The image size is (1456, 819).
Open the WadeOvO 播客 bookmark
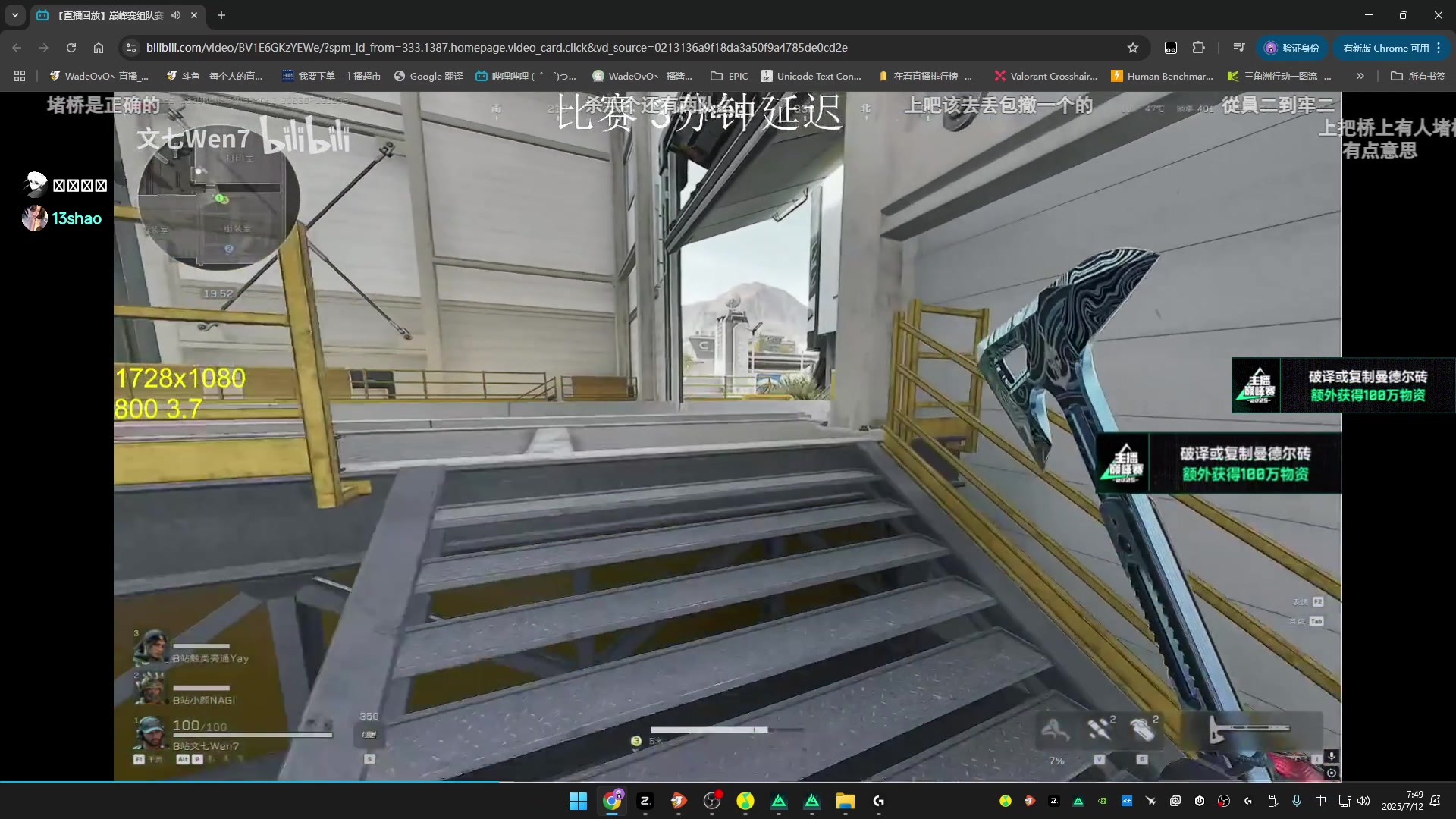click(x=642, y=76)
